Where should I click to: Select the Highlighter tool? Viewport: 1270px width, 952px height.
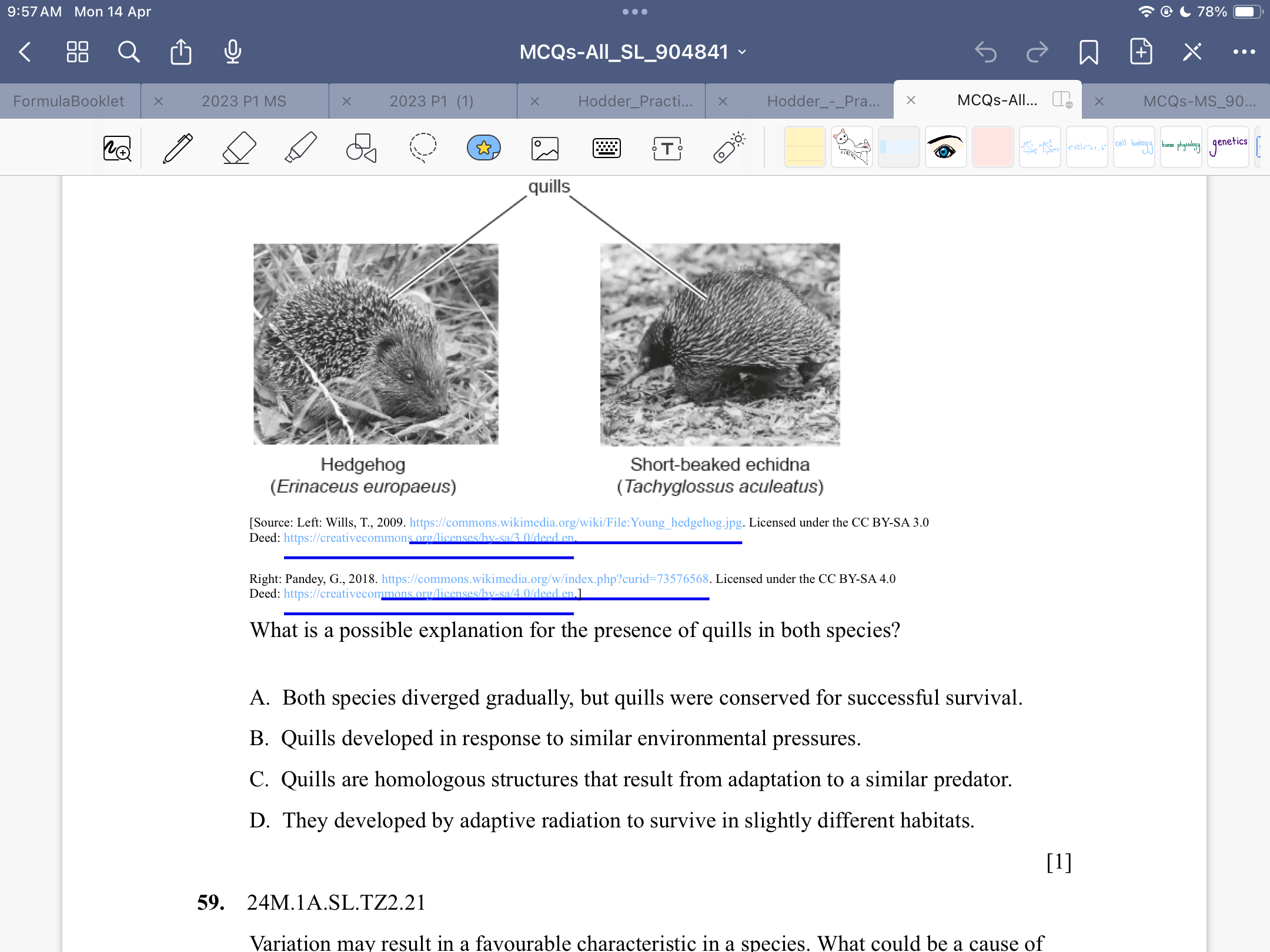pyautogui.click(x=300, y=148)
